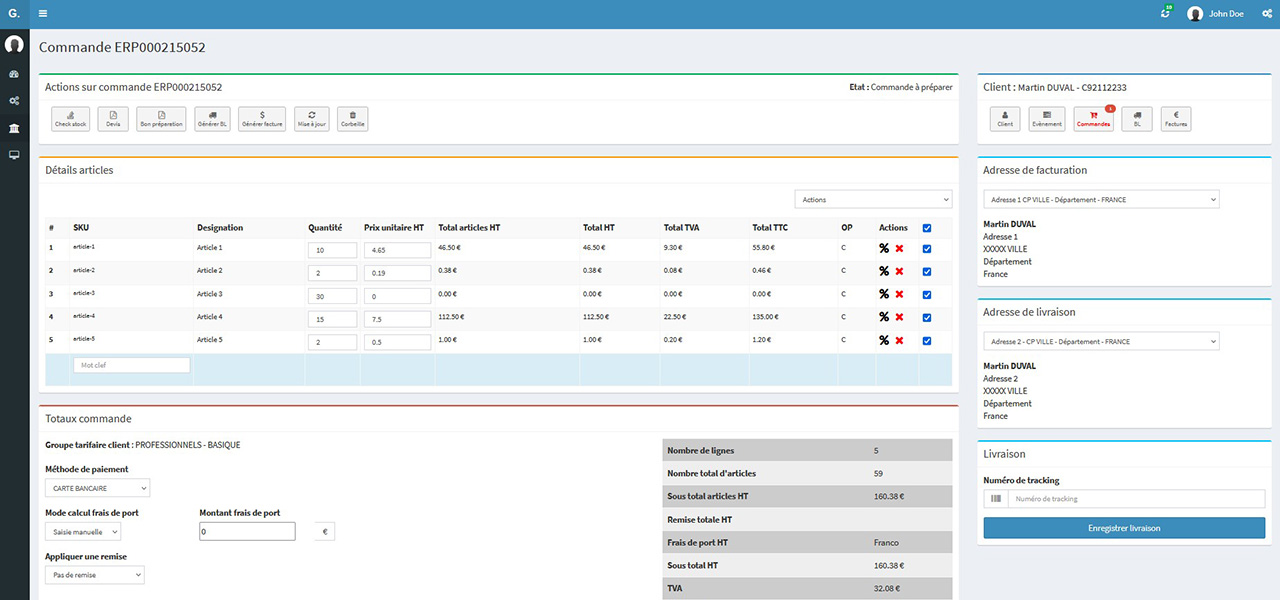Uncheck the checkbox for Article 5 row
Image resolution: width=1280 pixels, height=600 pixels.
pyautogui.click(x=927, y=341)
